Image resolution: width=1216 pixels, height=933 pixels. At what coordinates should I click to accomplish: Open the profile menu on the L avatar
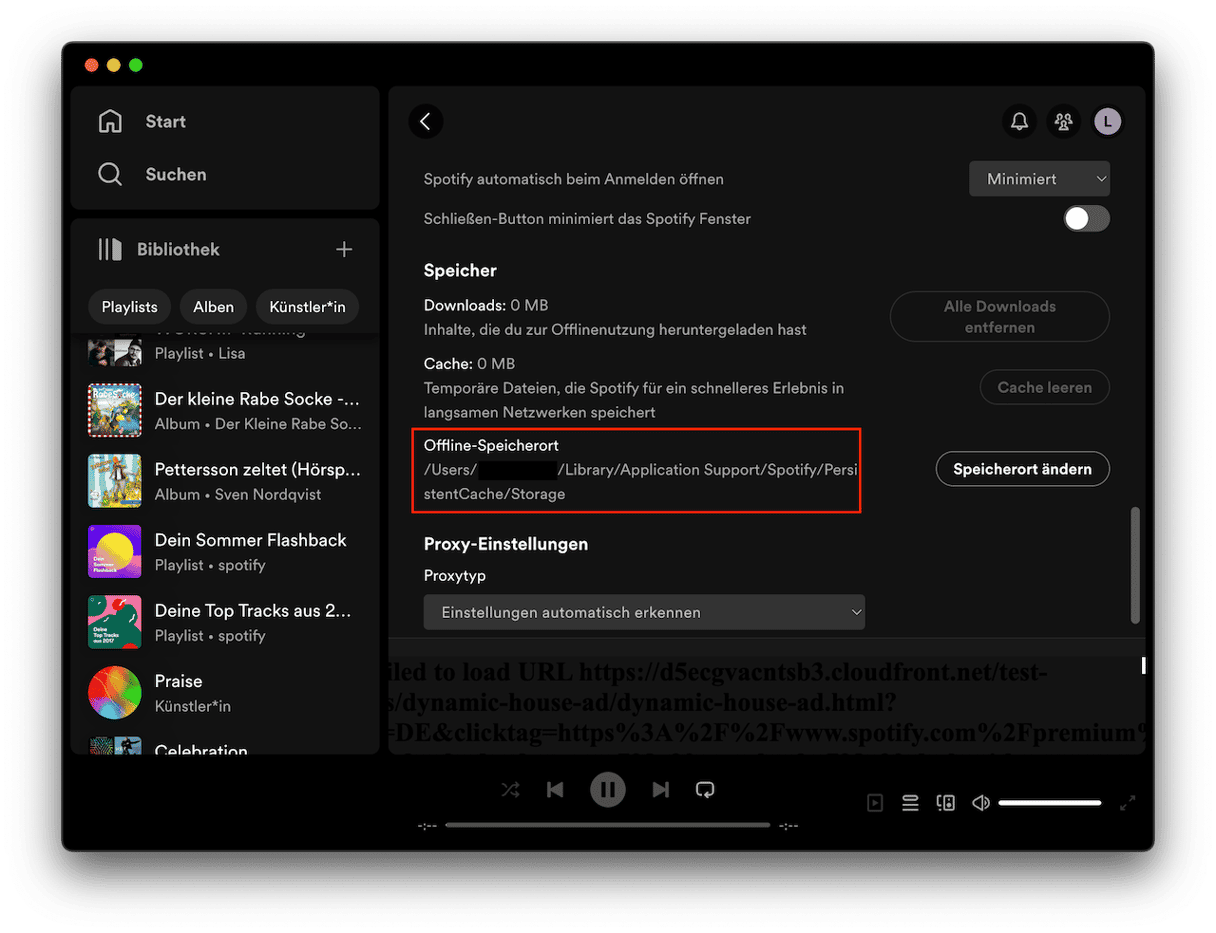1108,122
